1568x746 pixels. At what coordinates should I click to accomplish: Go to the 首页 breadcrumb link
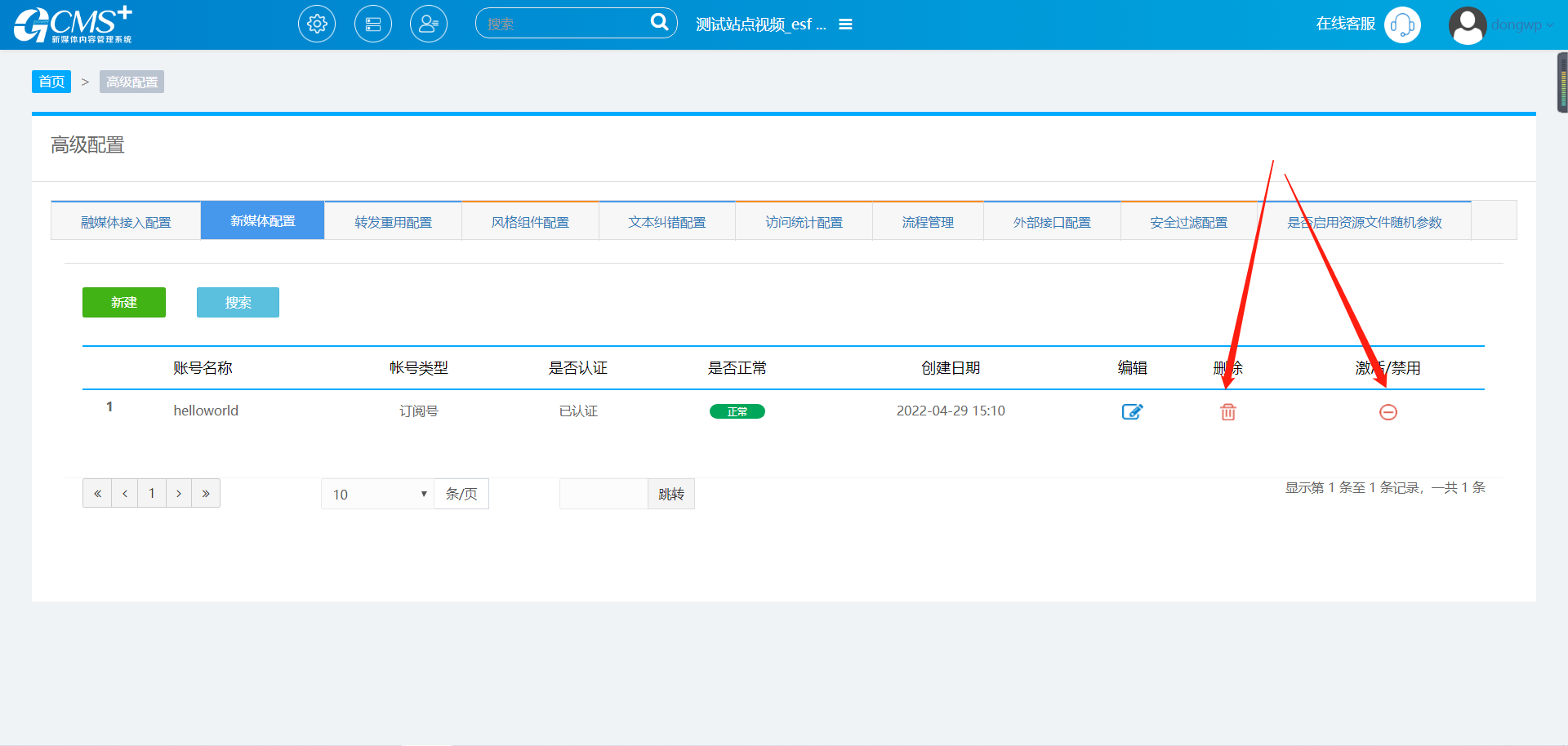tap(51, 82)
